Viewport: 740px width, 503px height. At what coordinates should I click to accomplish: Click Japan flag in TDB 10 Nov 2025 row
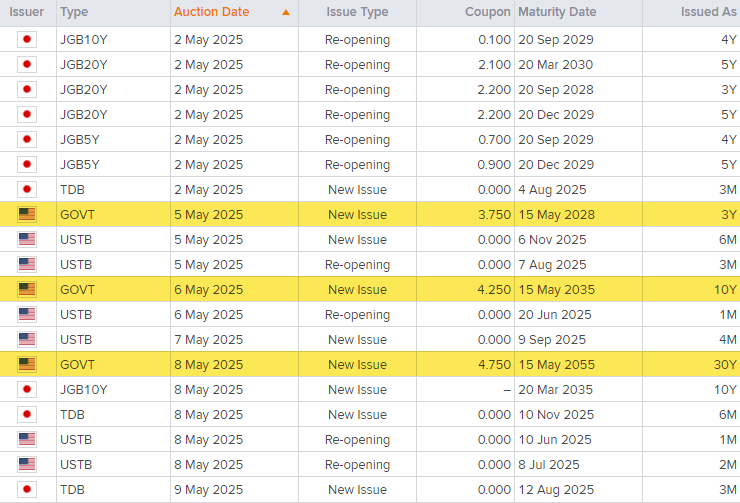coord(27,414)
